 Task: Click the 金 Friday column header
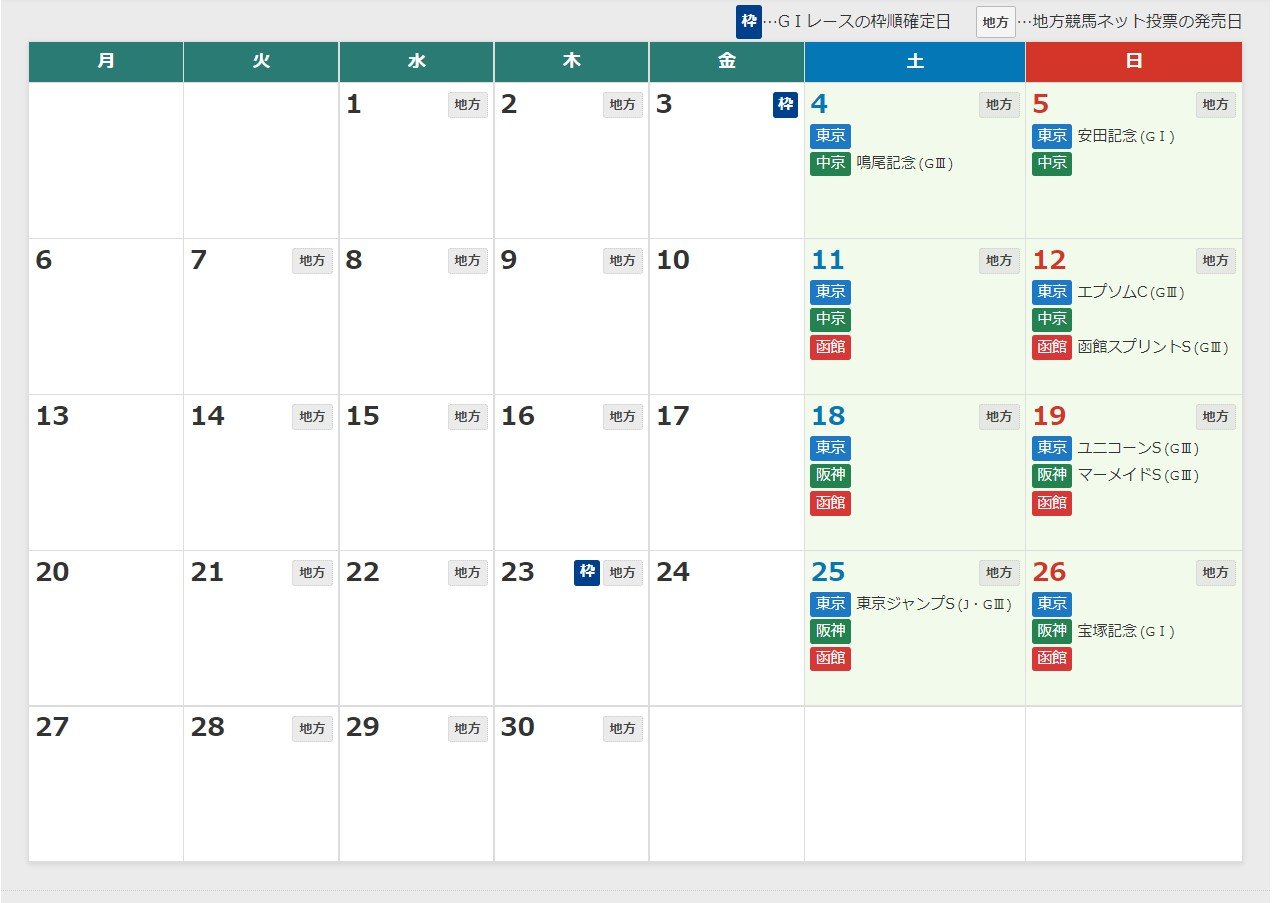click(x=727, y=62)
